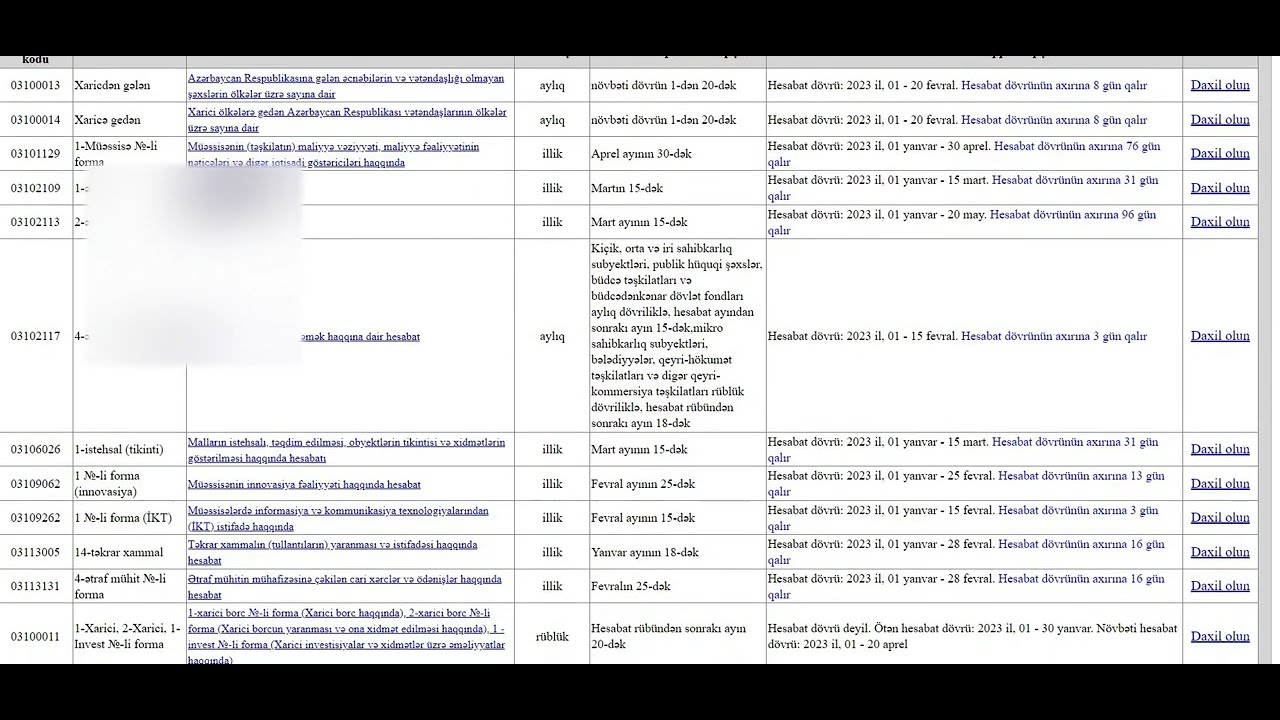Select code cell 03101129
The image size is (1280, 720).
(x=36, y=153)
